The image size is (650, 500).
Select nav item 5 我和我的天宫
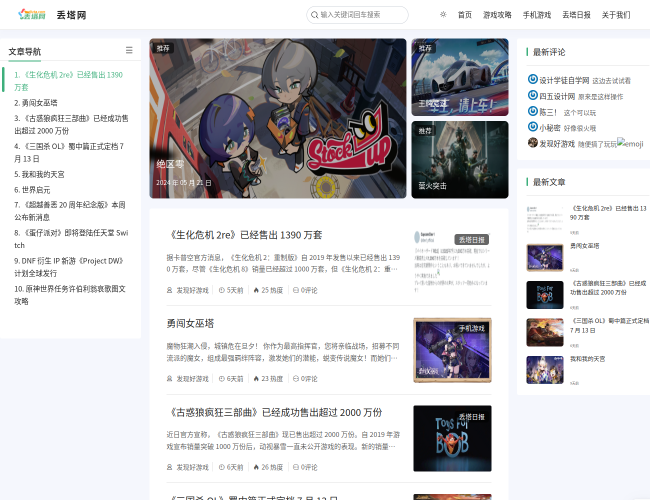click(39, 174)
